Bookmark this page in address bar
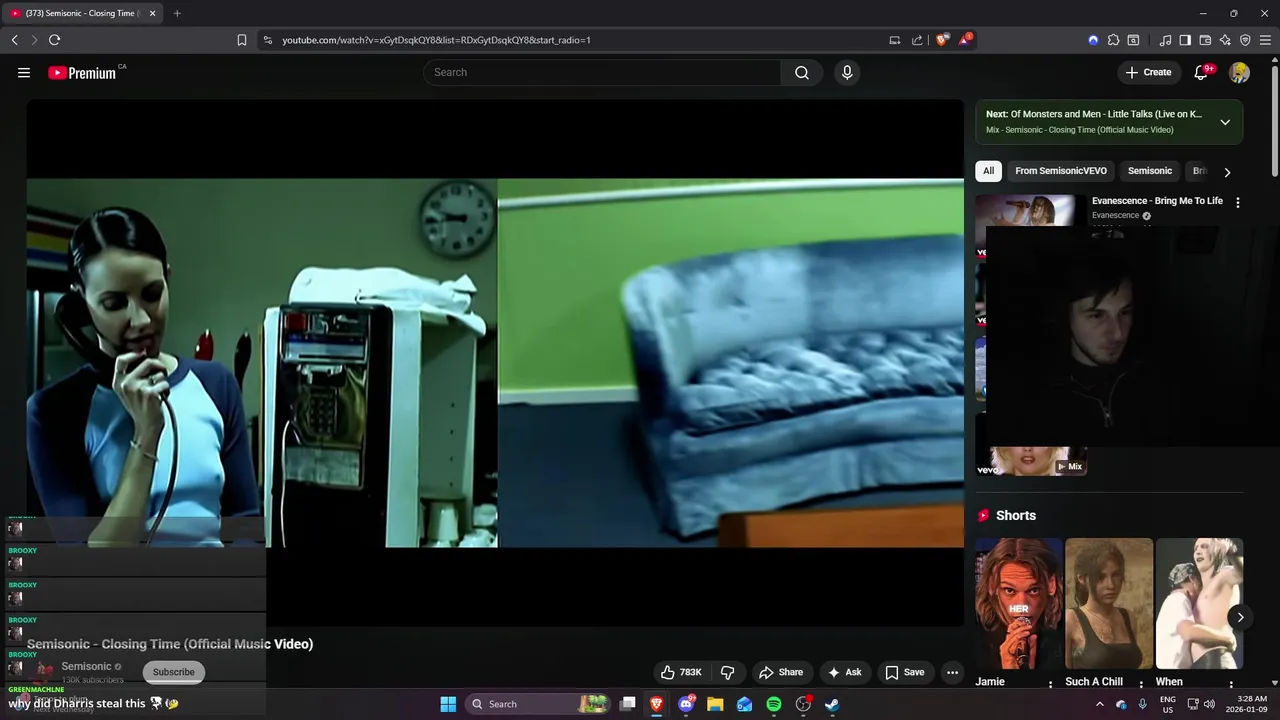 coord(242,40)
